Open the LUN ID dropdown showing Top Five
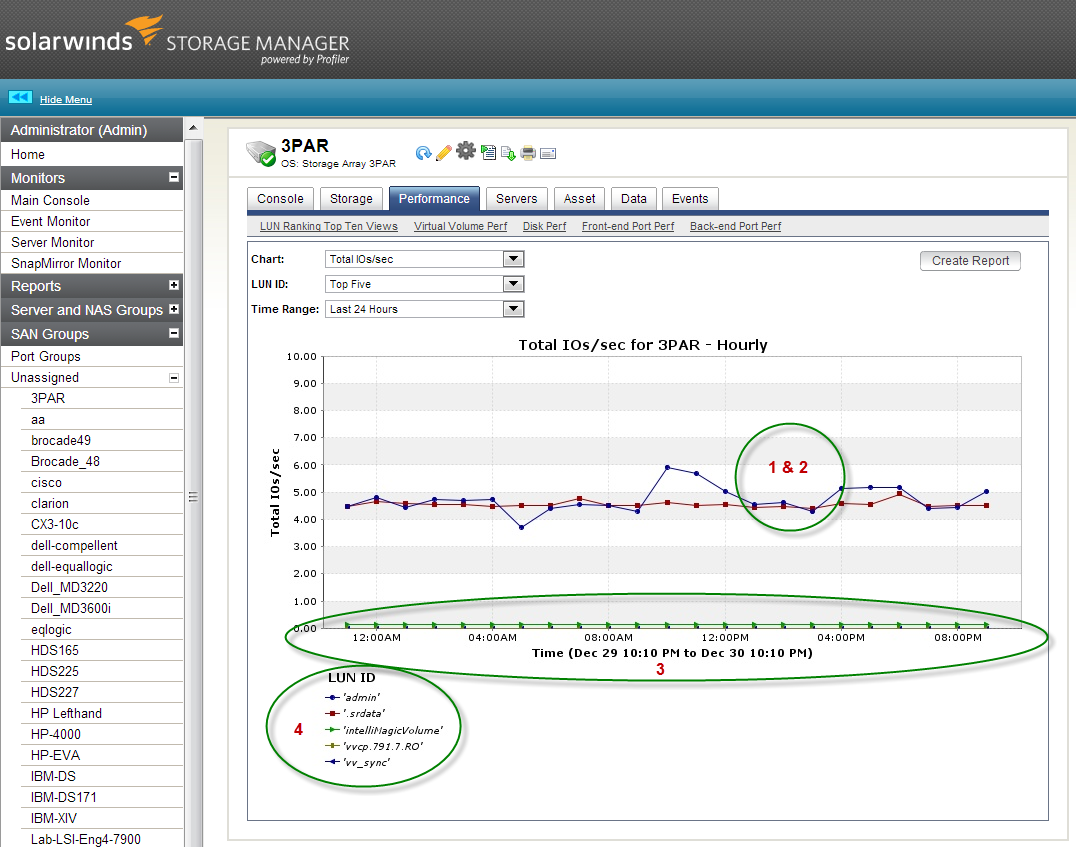1076x847 pixels. pyautogui.click(x=424, y=284)
